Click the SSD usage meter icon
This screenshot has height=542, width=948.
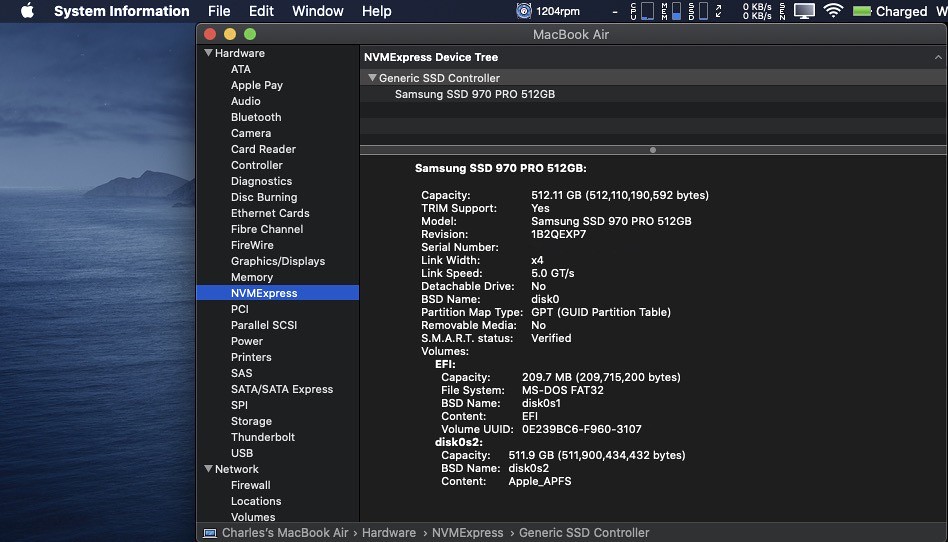(x=698, y=11)
